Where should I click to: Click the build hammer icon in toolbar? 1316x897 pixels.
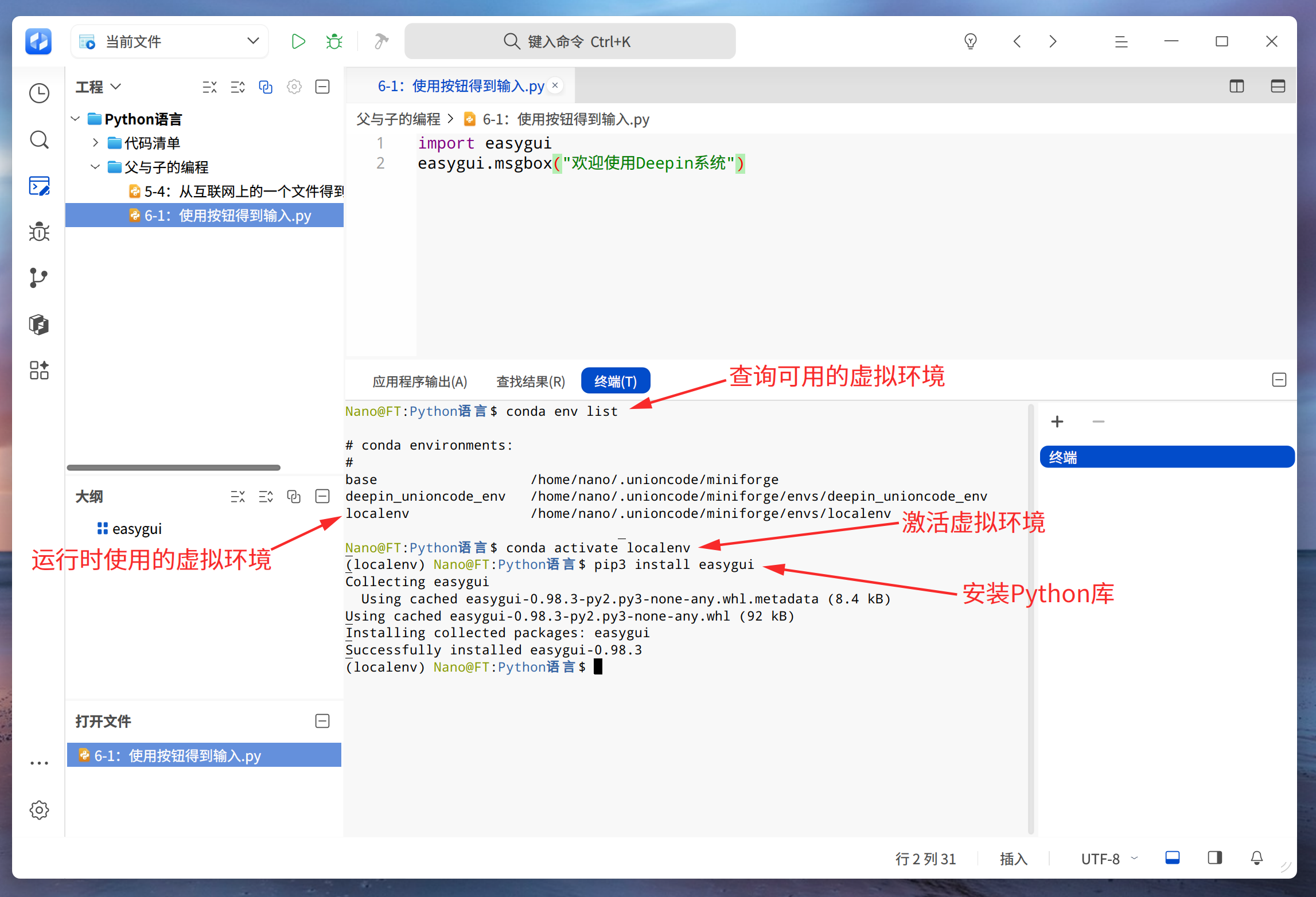(381, 41)
